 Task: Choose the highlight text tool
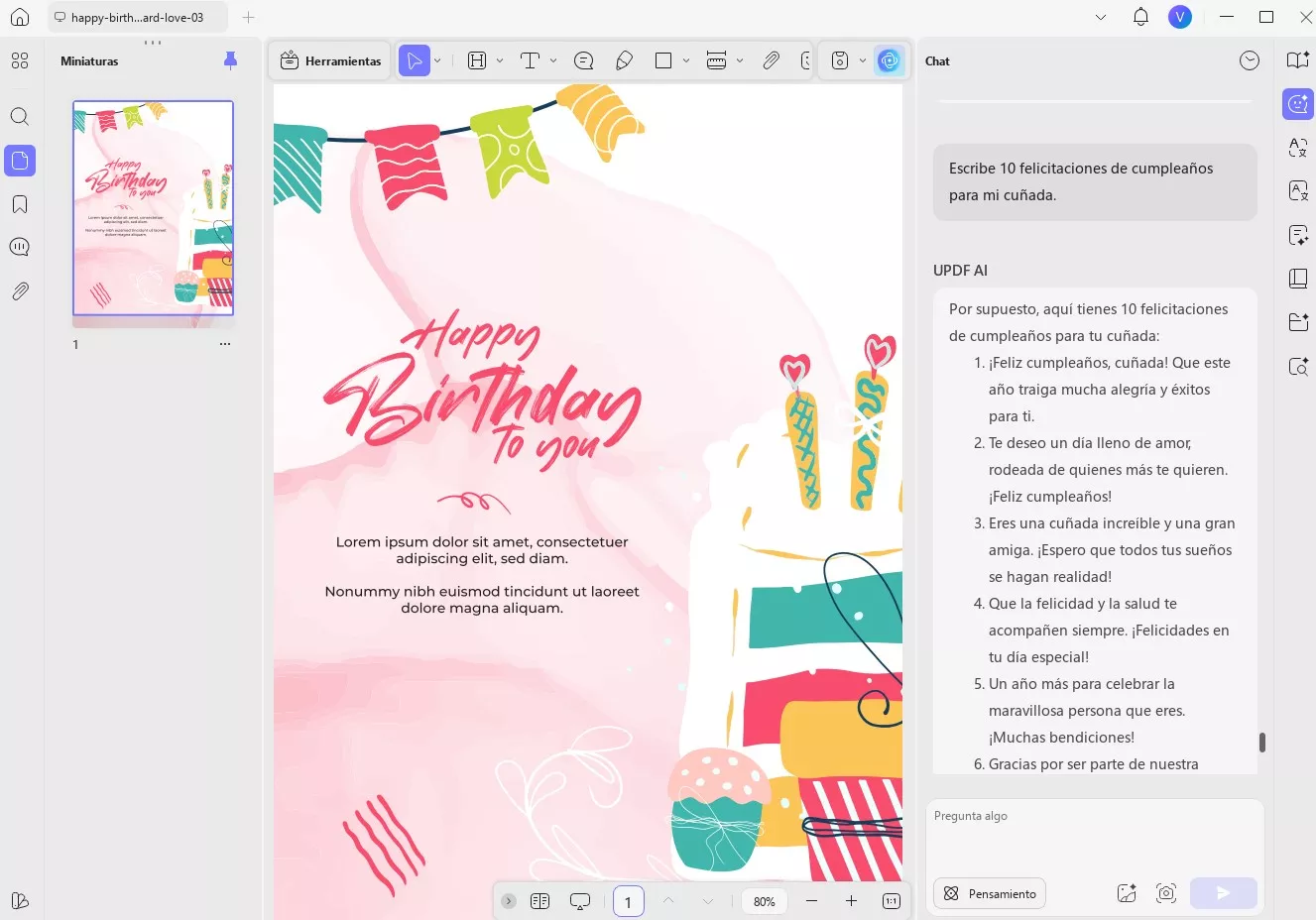coord(477,60)
